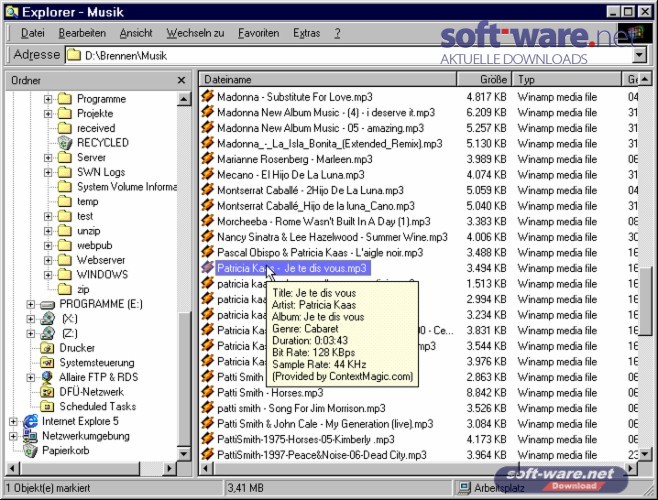
Task: Expand the Server folder node
Action: 48,158
